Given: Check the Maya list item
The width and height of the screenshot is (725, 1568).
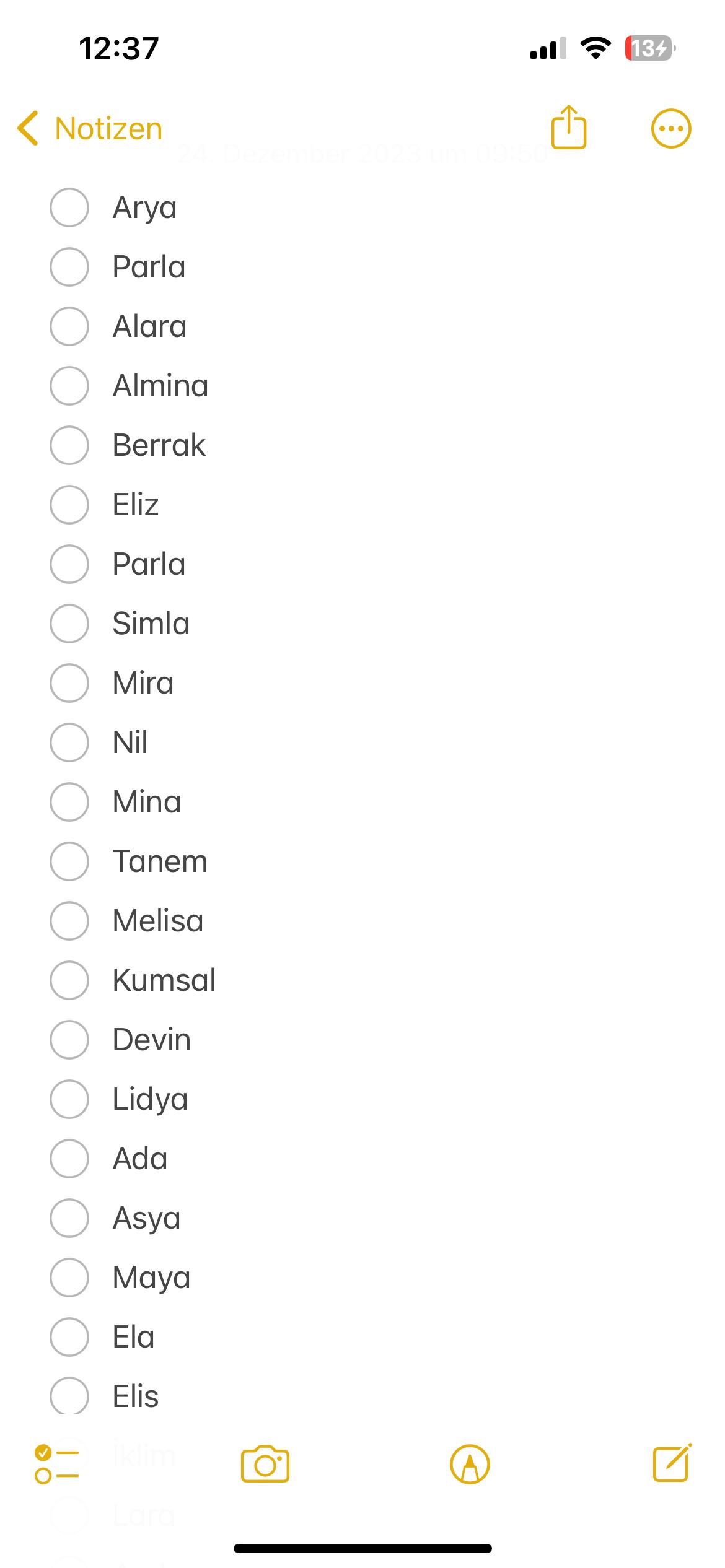Looking at the screenshot, I should pos(69,1278).
